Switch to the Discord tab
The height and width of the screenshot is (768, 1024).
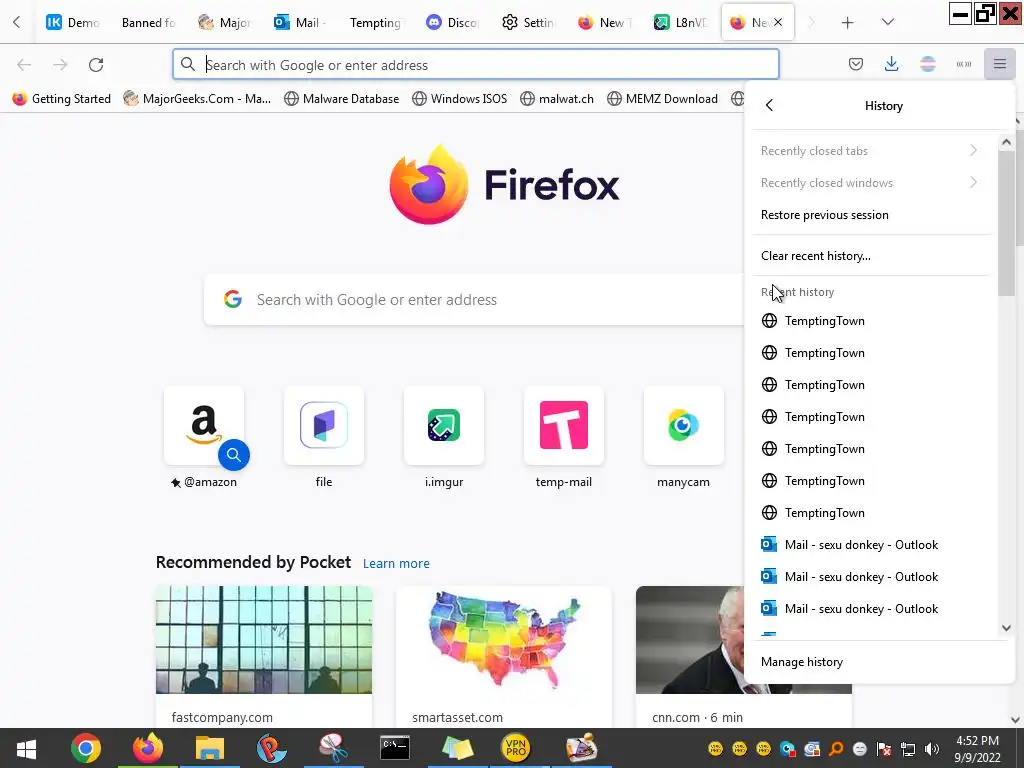point(453,23)
